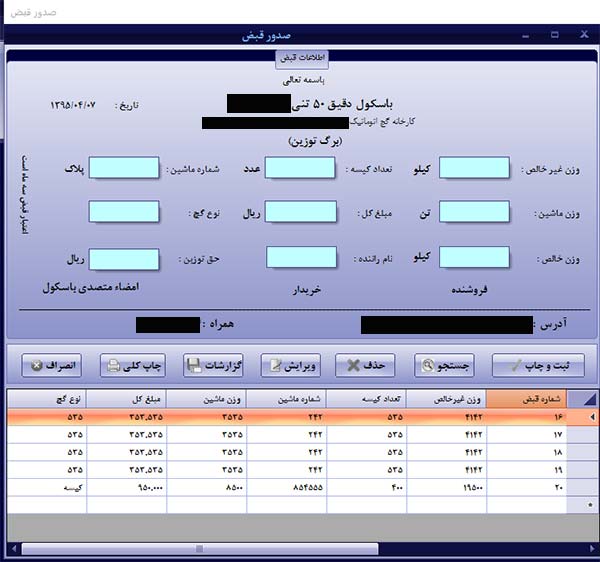Click the bag count (تعداد کیسه) field

(301, 169)
